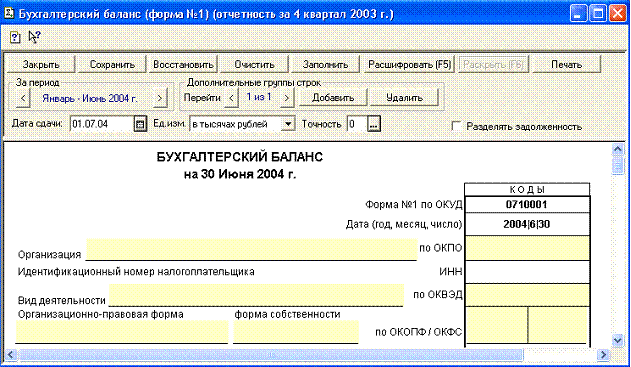
Task: Click the ОКОПФ code cell
Action: (497, 326)
